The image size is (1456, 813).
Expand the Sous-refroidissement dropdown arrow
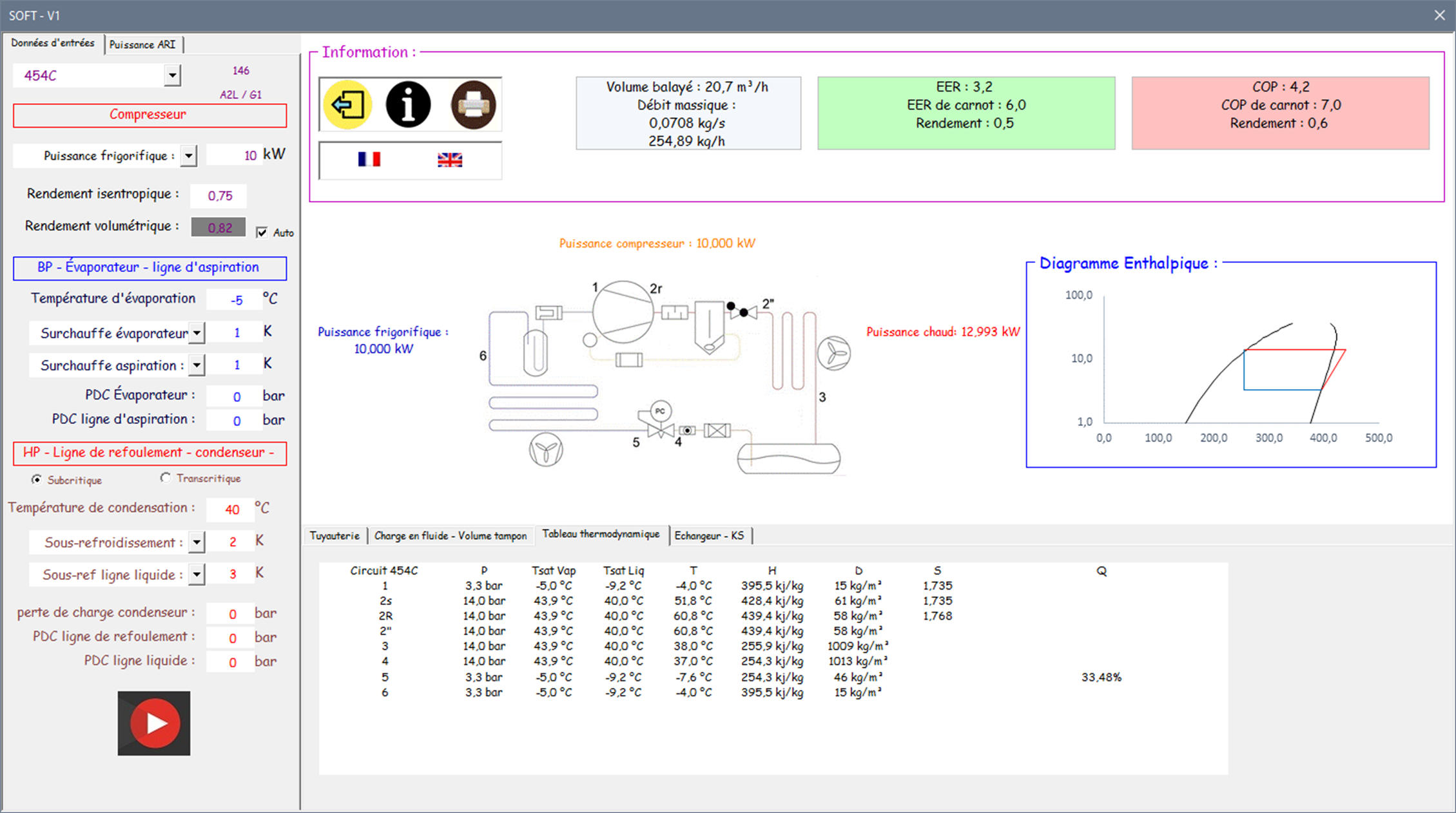197,542
